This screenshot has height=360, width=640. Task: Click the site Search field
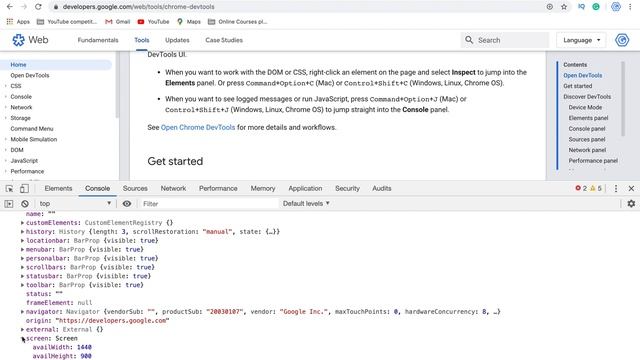pyautogui.click(x=505, y=40)
